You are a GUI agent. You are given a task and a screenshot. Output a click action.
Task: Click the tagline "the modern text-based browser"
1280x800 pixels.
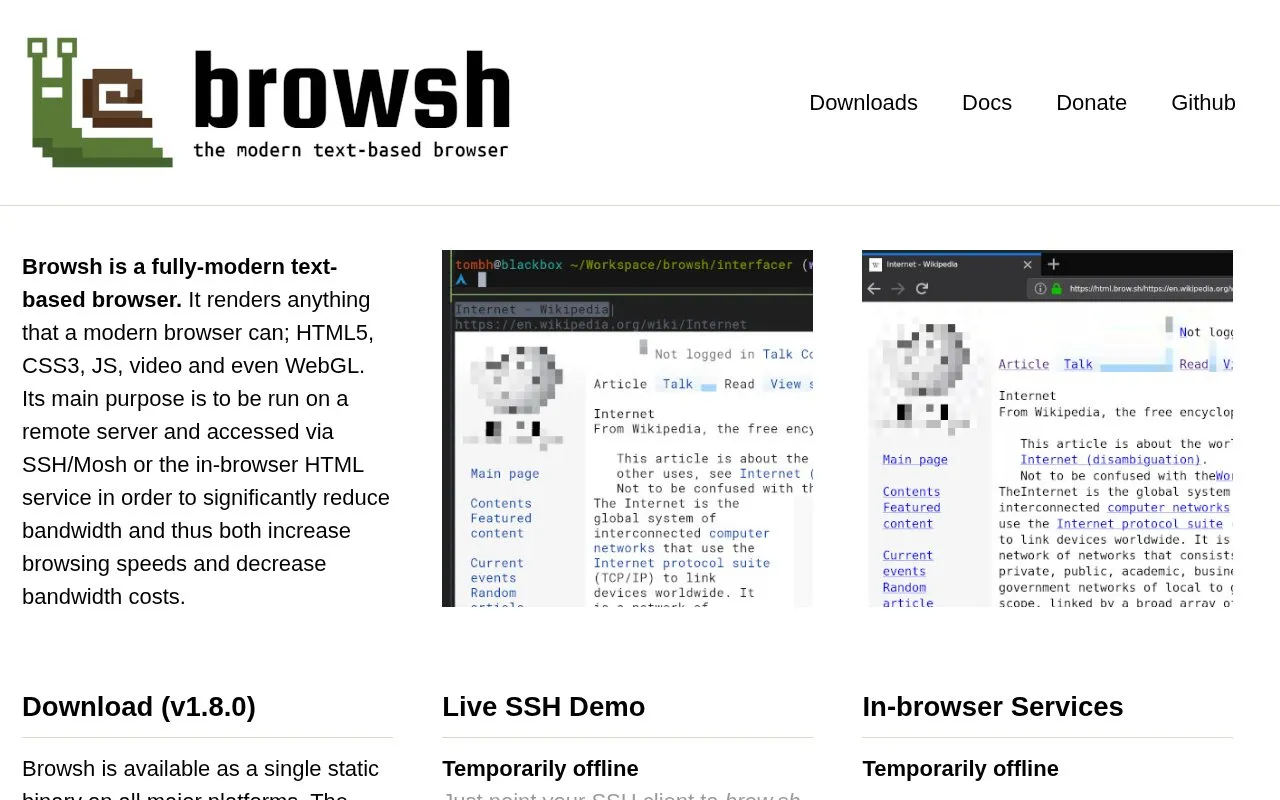point(350,150)
